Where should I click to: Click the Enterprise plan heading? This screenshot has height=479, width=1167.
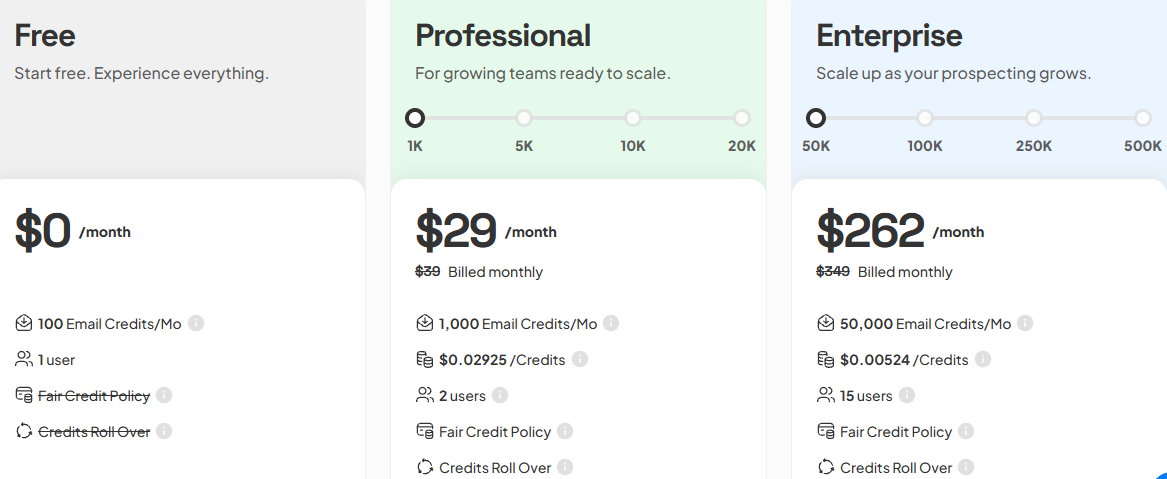[889, 37]
